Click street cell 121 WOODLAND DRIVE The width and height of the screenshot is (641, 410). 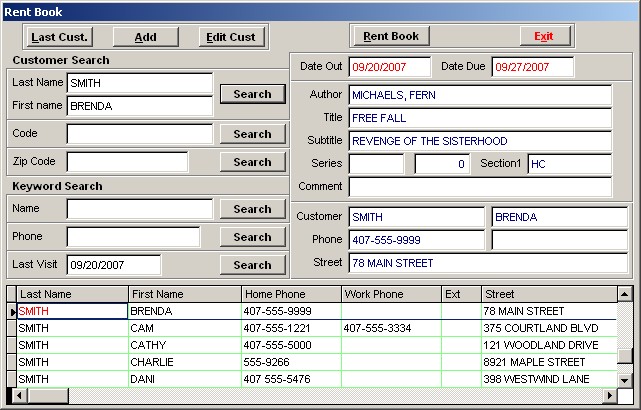pyautogui.click(x=549, y=345)
